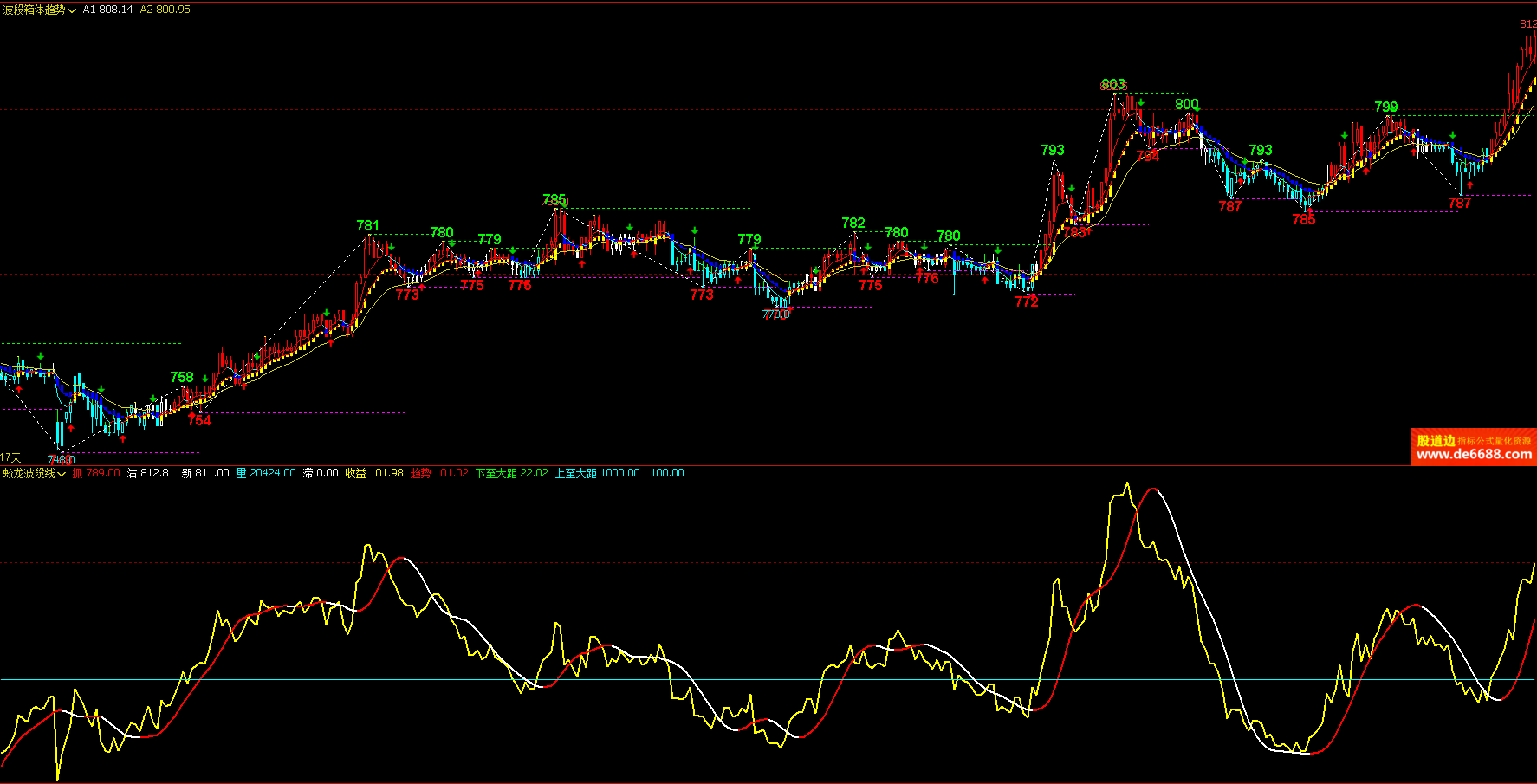This screenshot has width=1537, height=784.
Task: Click the A1 808.14 value readout
Action: 107,10
